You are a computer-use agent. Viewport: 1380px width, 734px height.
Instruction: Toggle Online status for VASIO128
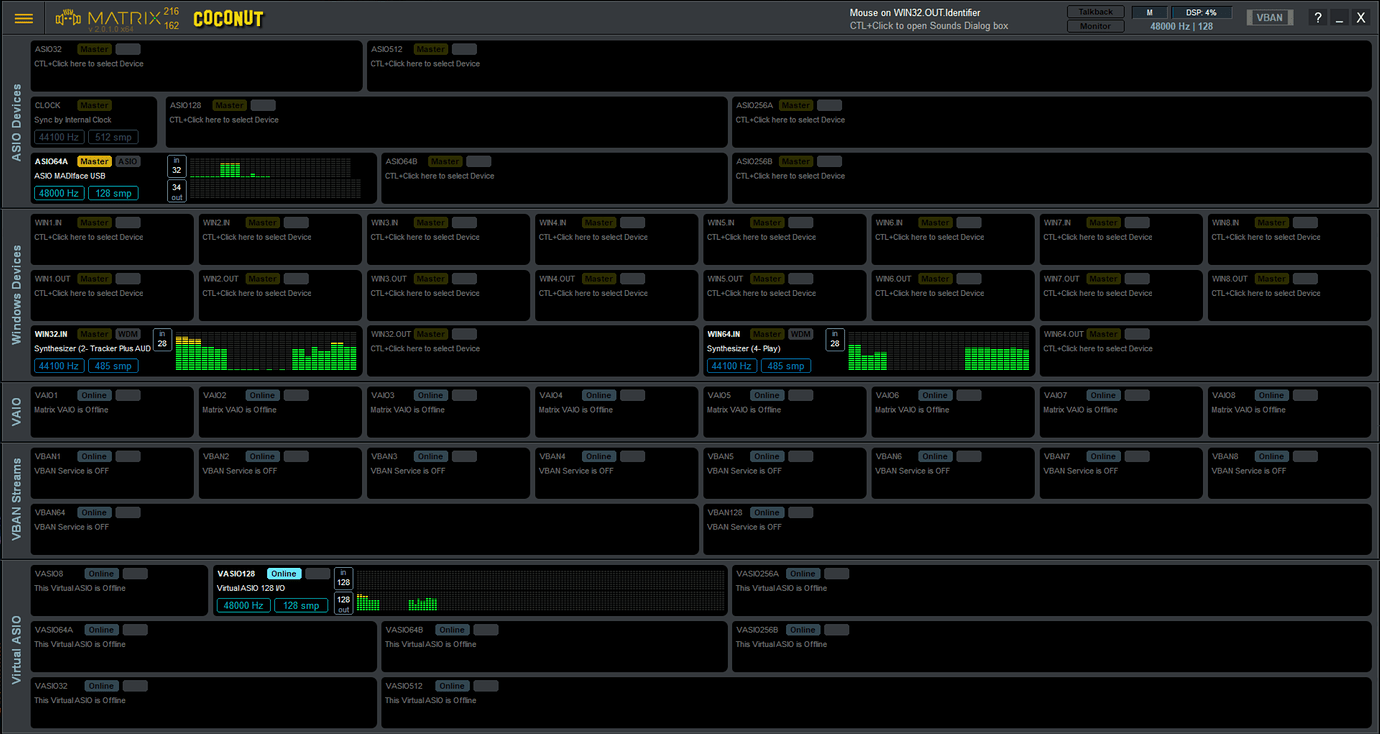pyautogui.click(x=284, y=573)
